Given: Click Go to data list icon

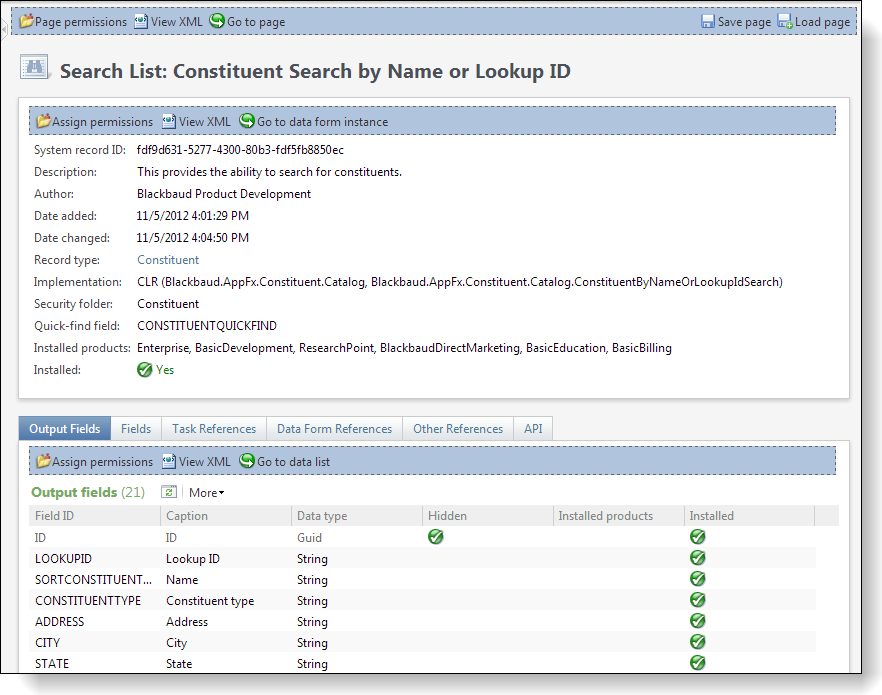Looking at the screenshot, I should click(247, 461).
